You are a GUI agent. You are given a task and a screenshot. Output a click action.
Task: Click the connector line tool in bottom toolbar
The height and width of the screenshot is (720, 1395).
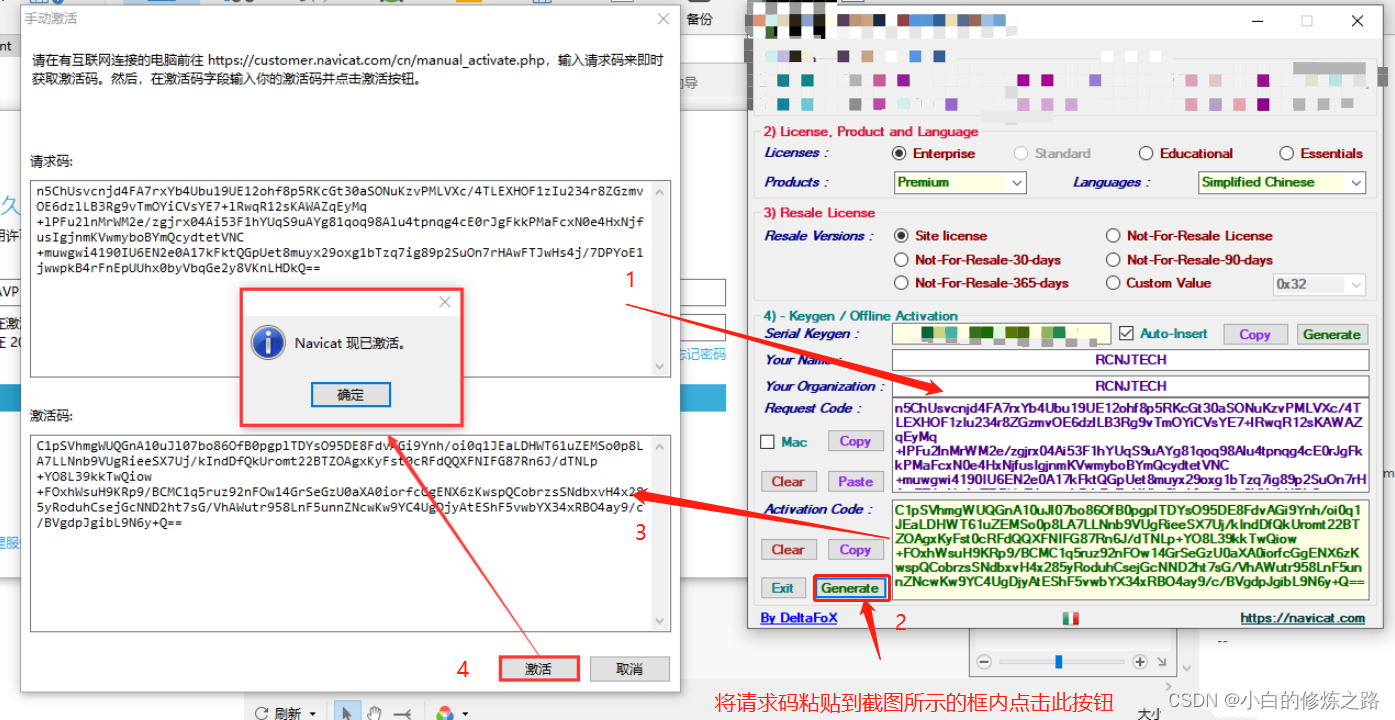tap(403, 712)
